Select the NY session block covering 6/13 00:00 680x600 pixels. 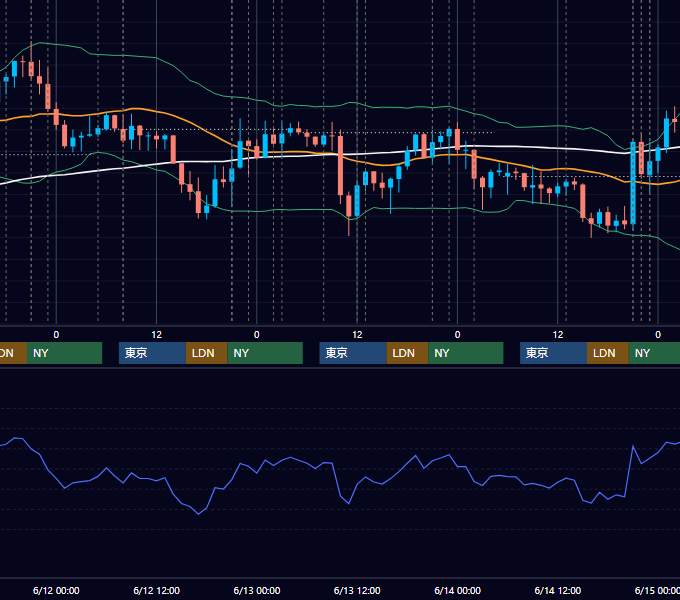[x=265, y=353]
